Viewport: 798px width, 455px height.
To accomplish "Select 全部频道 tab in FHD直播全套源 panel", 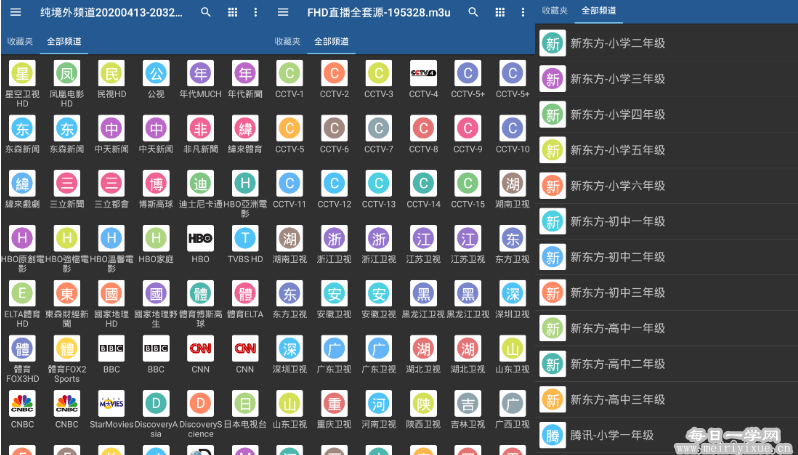I will 331,41.
